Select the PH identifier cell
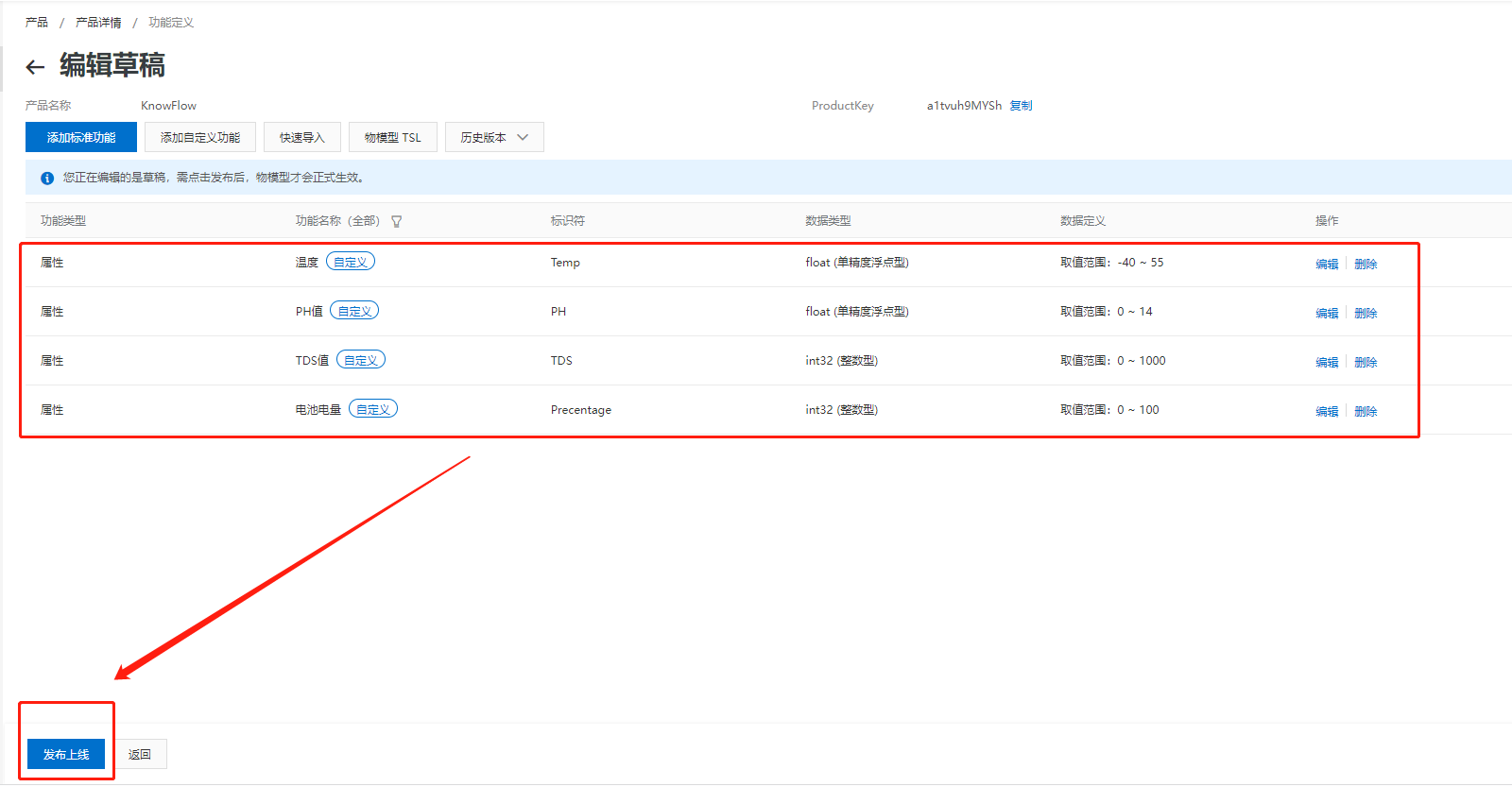This screenshot has width=1512, height=787. coord(558,312)
